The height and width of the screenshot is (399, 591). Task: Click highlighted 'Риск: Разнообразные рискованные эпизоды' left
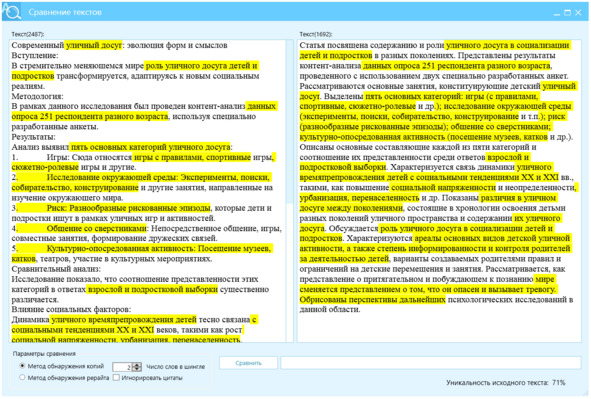[x=129, y=208]
